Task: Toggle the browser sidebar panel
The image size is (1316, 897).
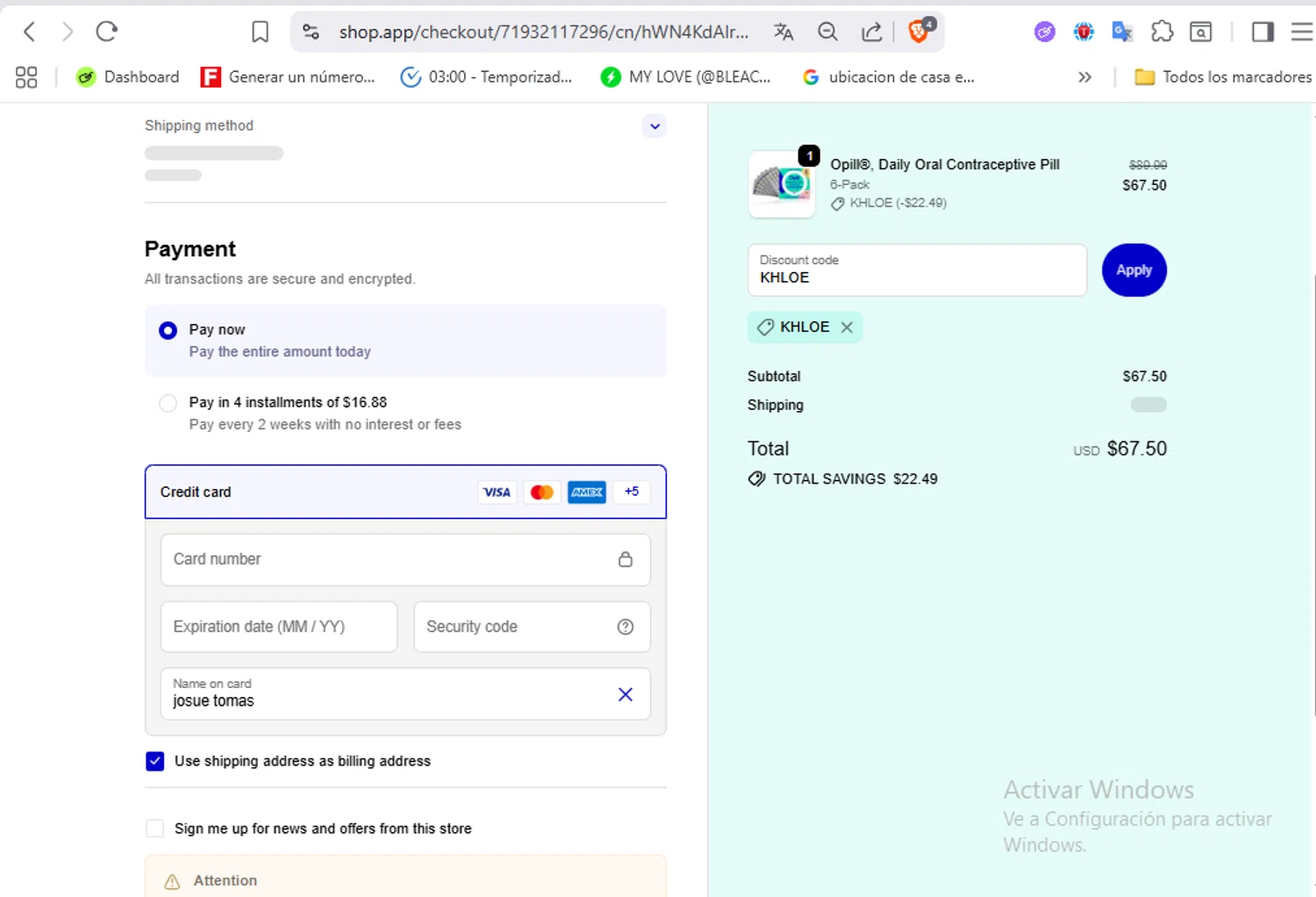Action: (x=1262, y=32)
